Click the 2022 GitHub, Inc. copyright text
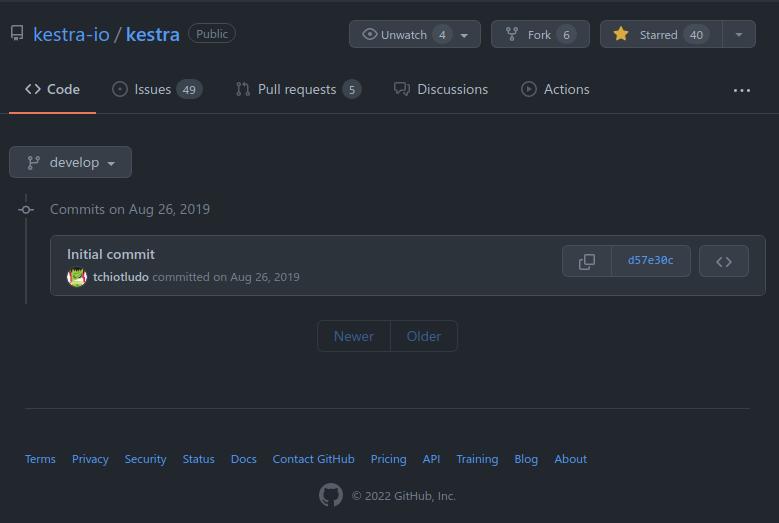 [x=404, y=496]
